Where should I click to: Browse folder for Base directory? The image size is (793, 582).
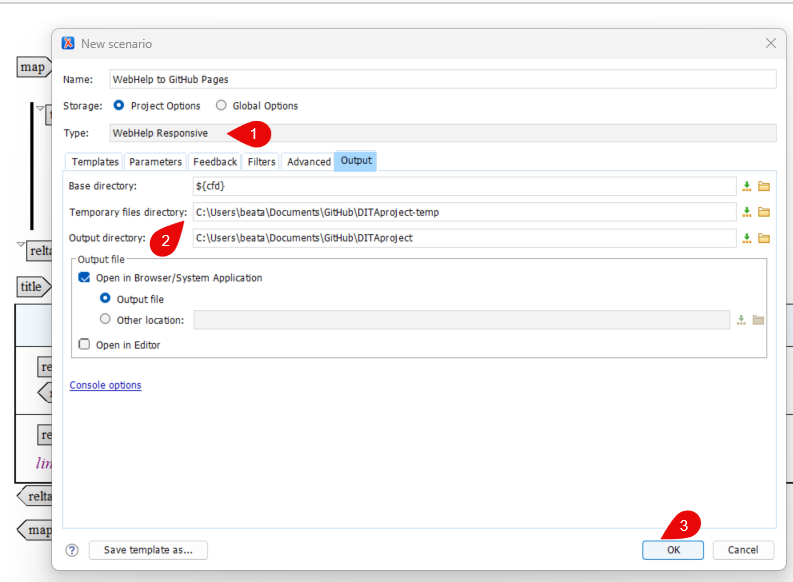764,187
